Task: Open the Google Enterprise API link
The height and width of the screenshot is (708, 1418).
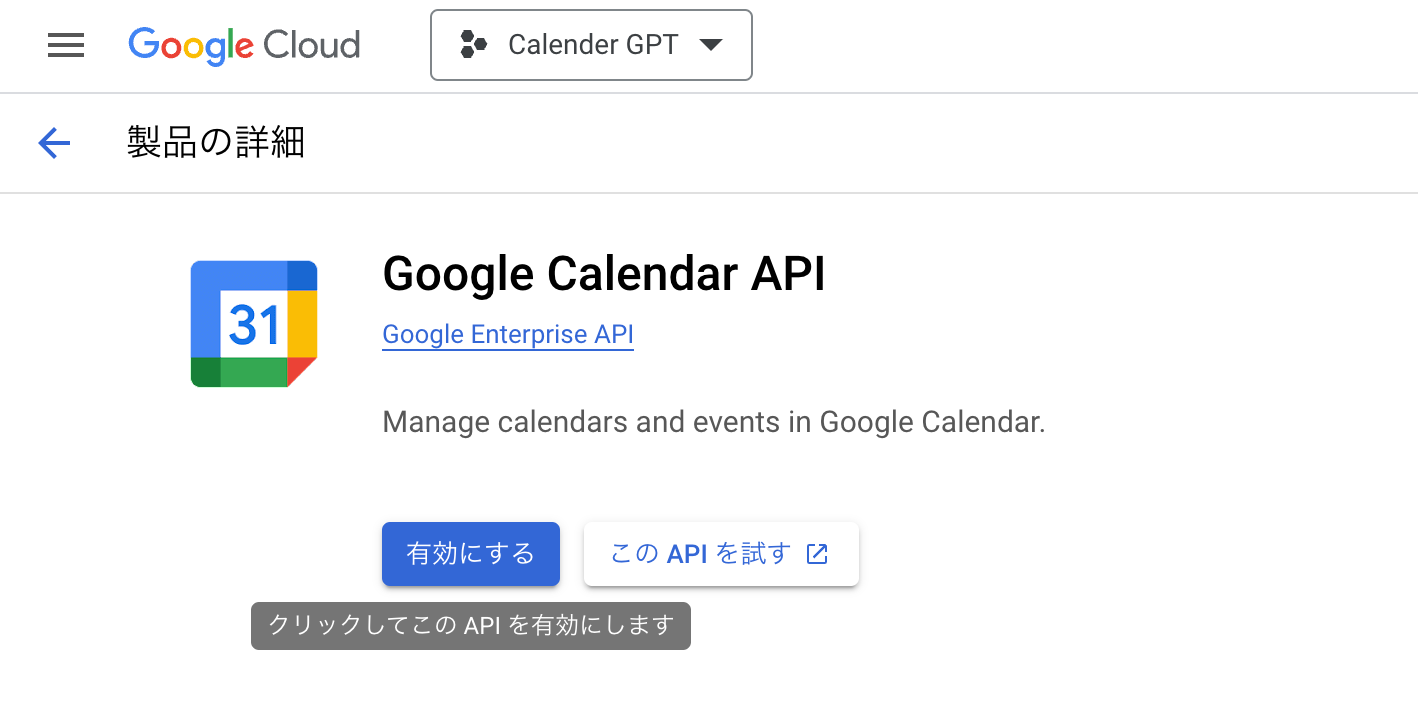Action: 508,334
